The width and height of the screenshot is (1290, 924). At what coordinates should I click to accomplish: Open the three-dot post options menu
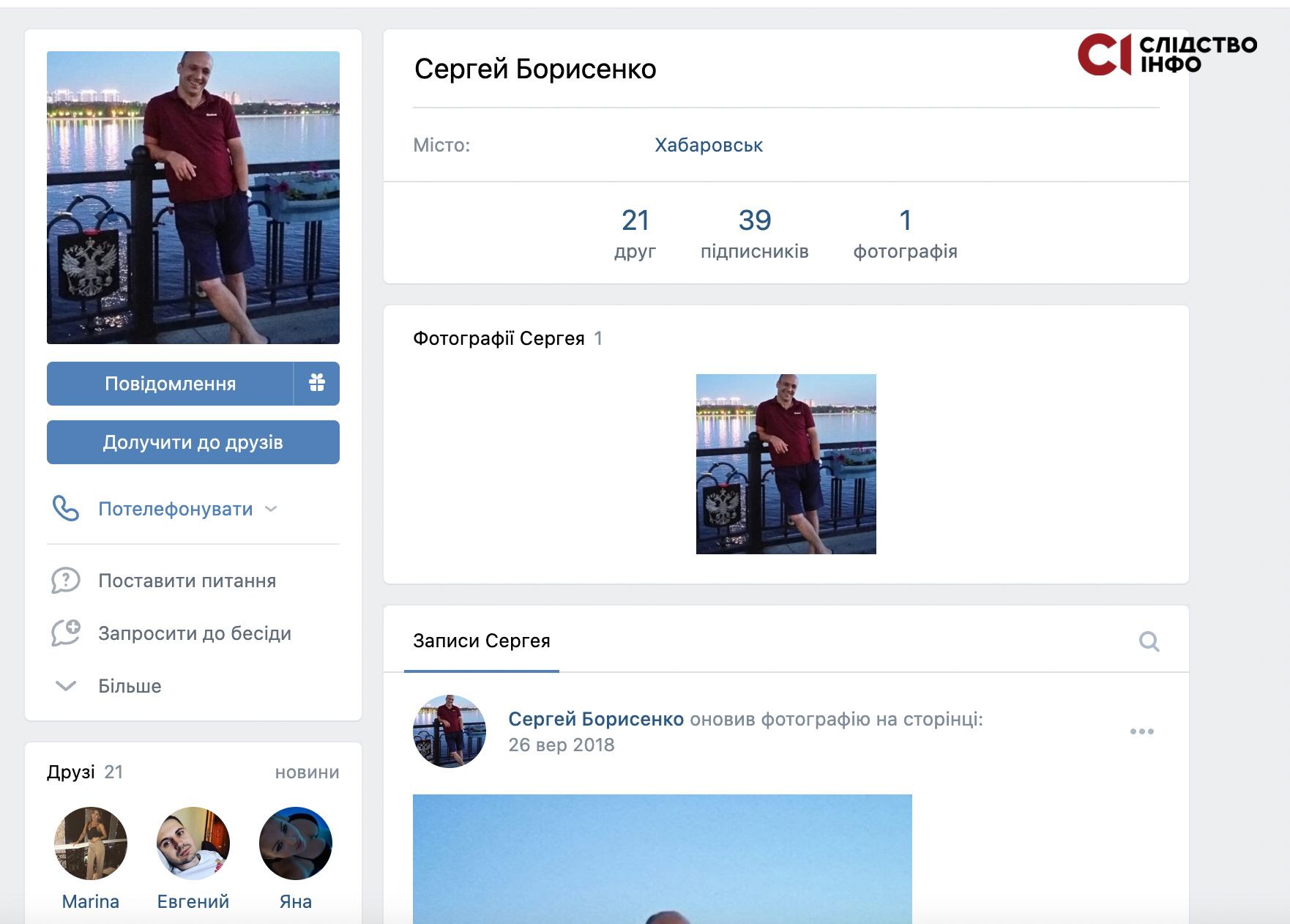point(1141,731)
